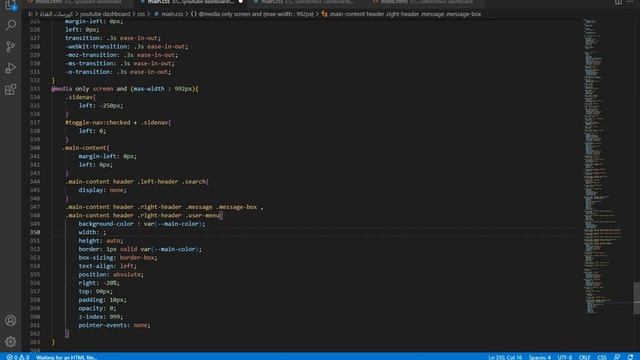Open the Run and Debug view
This screenshot has height=360, width=640.
click(11, 68)
